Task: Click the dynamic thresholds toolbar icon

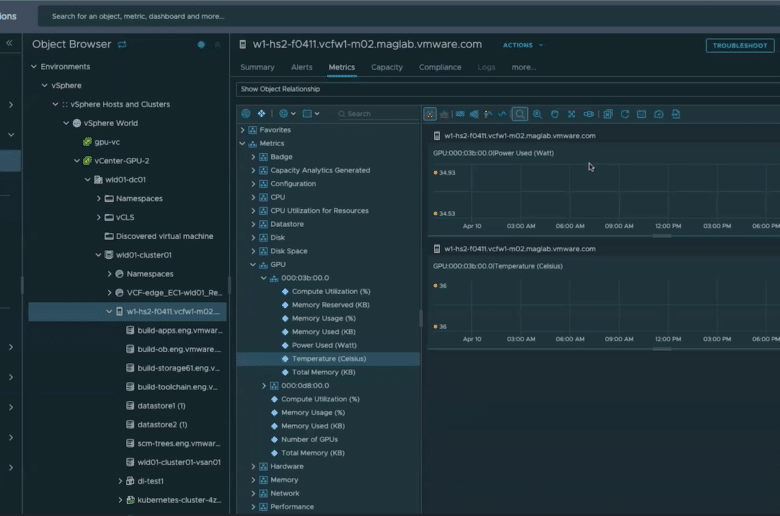Action: click(460, 114)
